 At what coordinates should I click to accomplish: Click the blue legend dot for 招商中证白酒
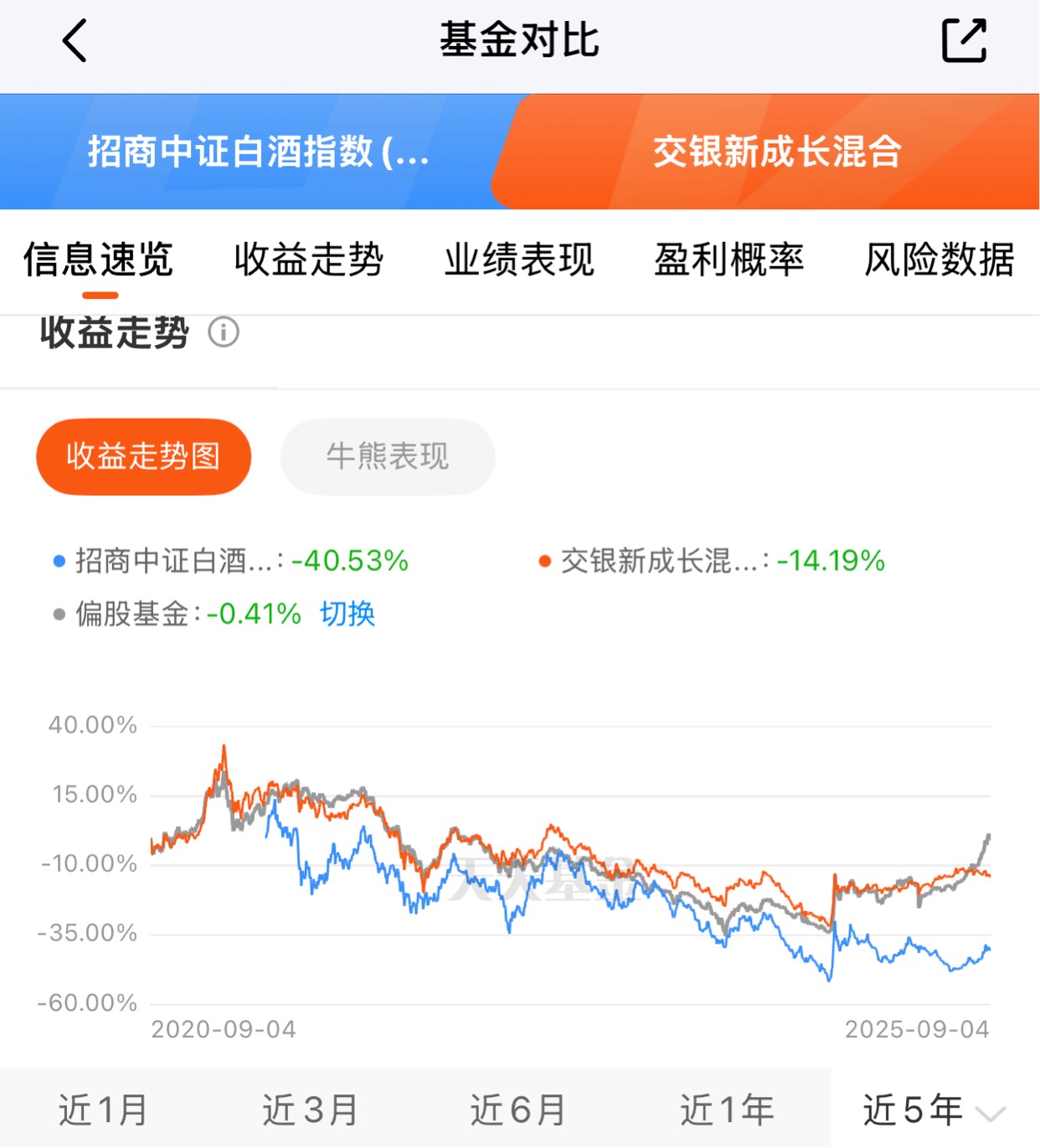coord(59,561)
